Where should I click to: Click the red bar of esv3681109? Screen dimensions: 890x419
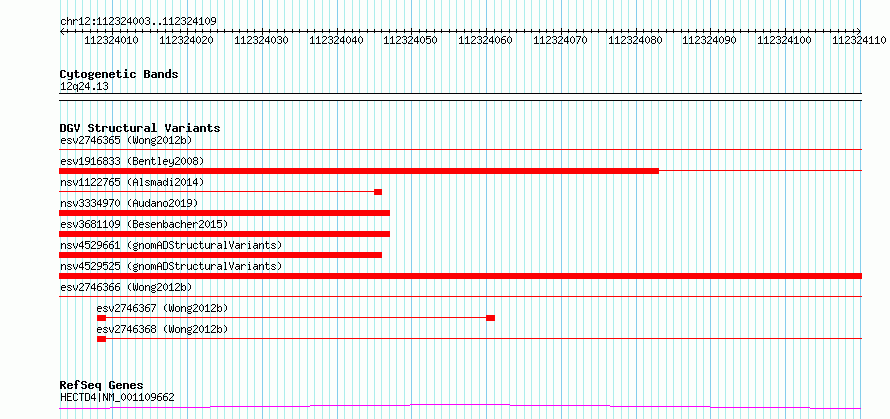(224, 234)
